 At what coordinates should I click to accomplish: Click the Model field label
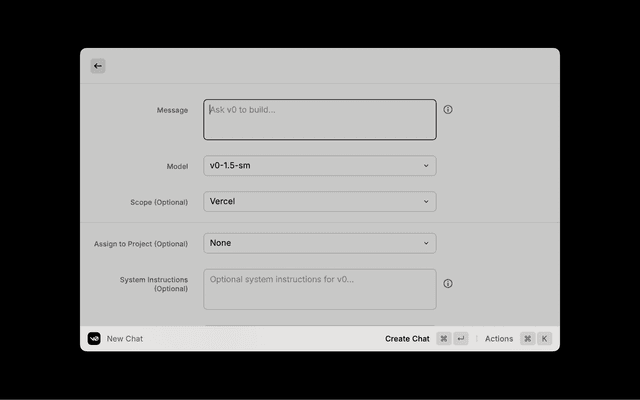point(176,166)
